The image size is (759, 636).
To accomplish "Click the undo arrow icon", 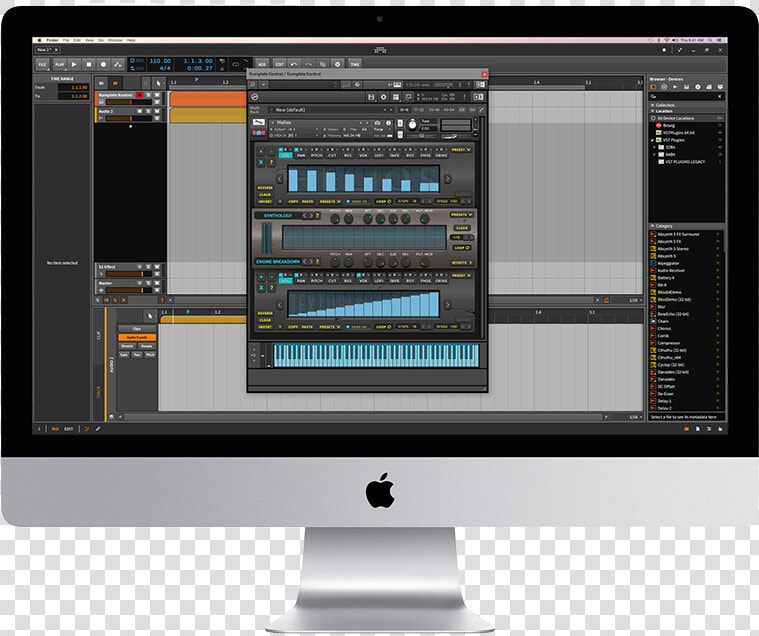I will click(x=294, y=64).
